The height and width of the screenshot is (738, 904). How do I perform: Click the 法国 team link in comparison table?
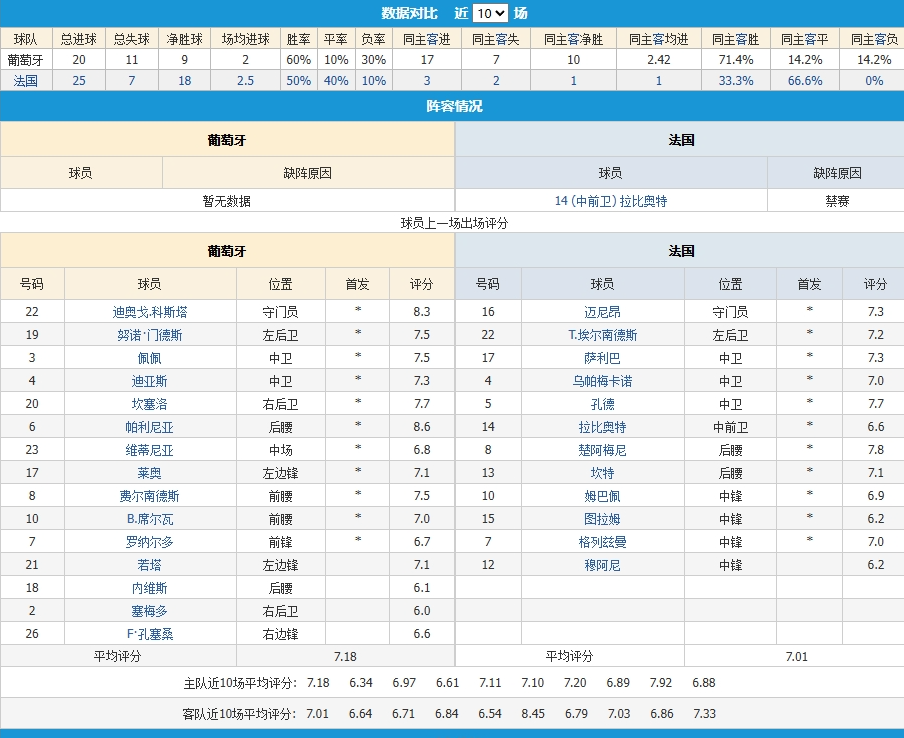(x=25, y=80)
